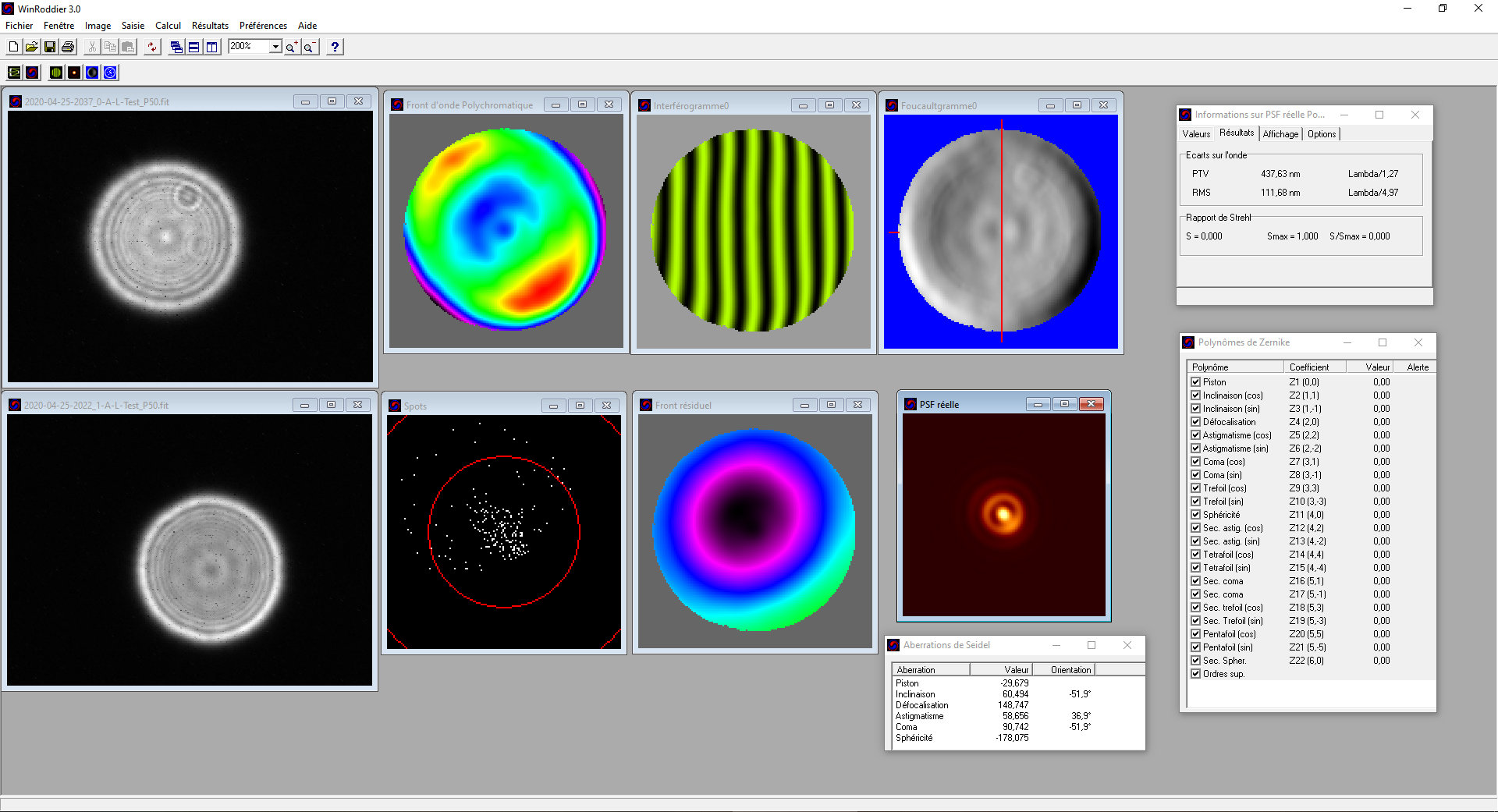Click the Foucaultgram toolbar icon
Screen dimensions: 1498x812
(92, 73)
